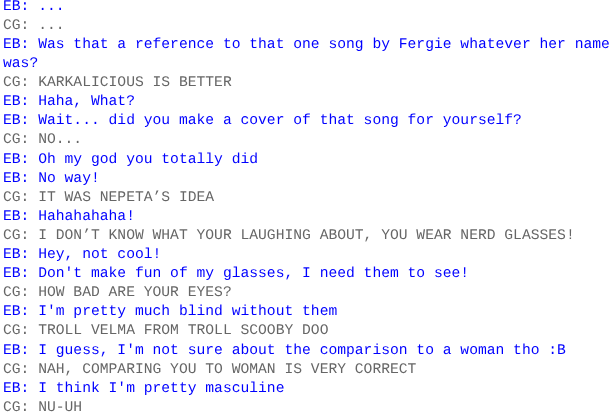Click "HOW BAD ARE YOUR EYES?" message

click(117, 291)
